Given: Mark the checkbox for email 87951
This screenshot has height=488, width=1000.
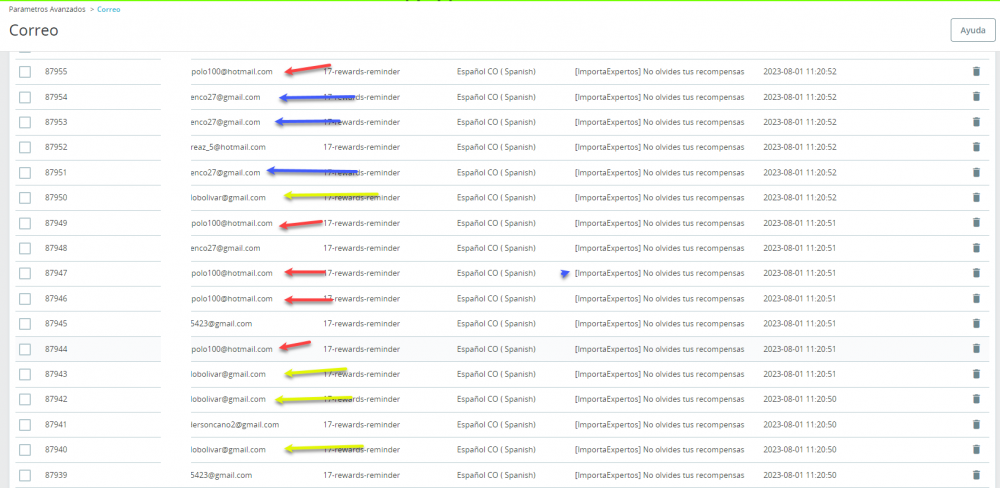Looking at the screenshot, I should click(25, 173).
